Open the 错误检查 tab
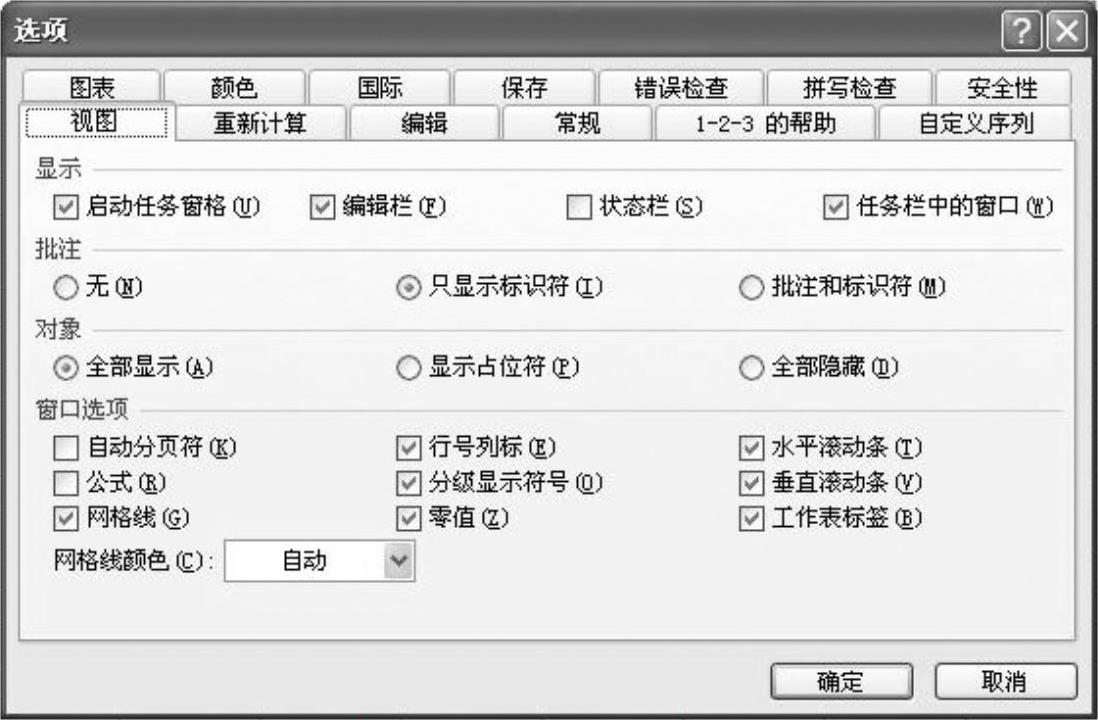1098x720 pixels. click(681, 88)
